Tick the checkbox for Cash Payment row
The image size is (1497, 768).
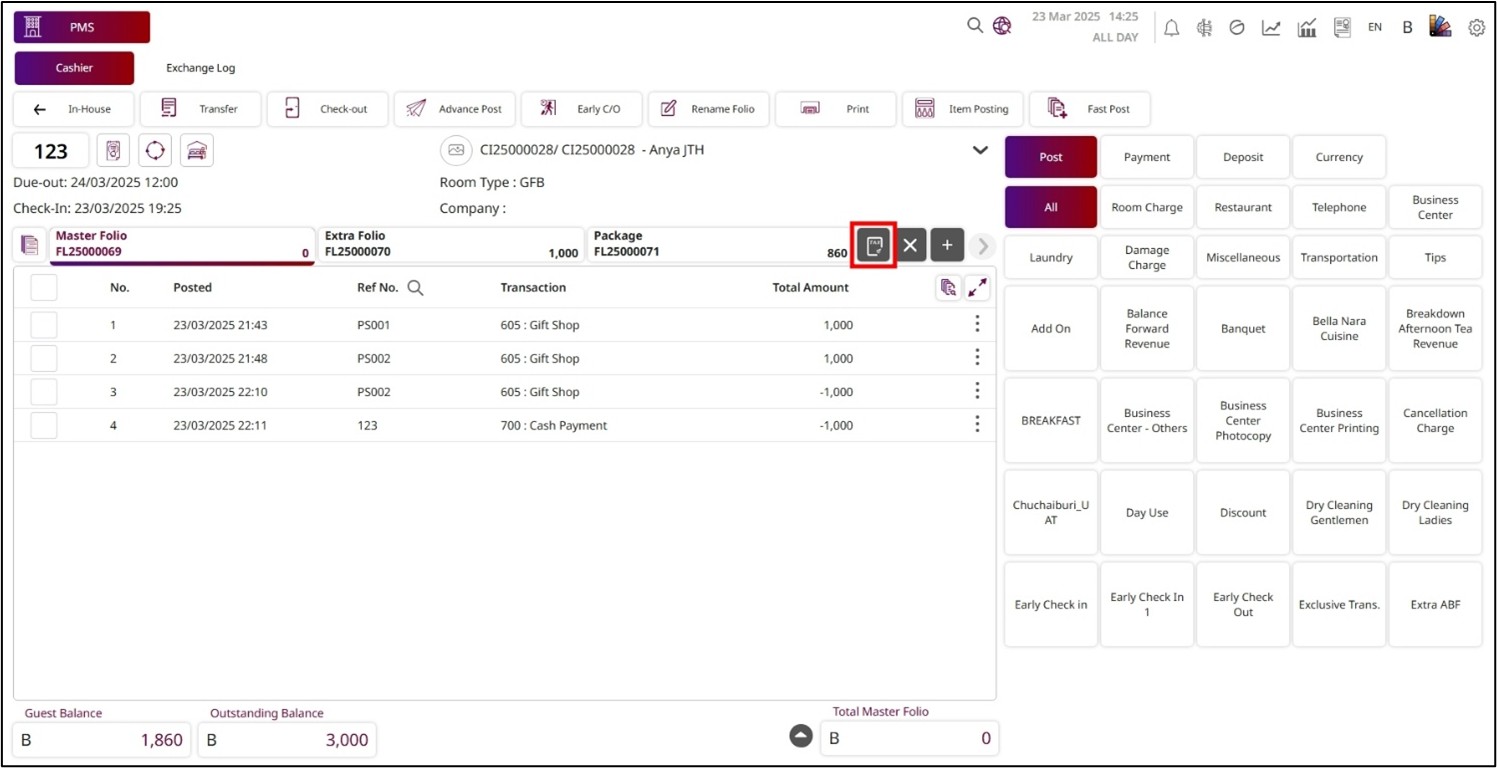(x=44, y=425)
